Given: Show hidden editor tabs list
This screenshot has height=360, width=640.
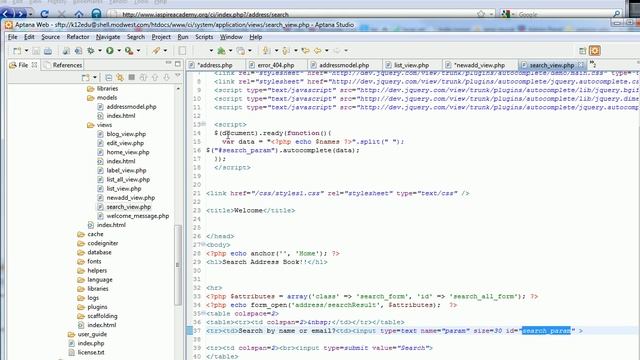Looking at the screenshot, I should pyautogui.click(x=593, y=64).
